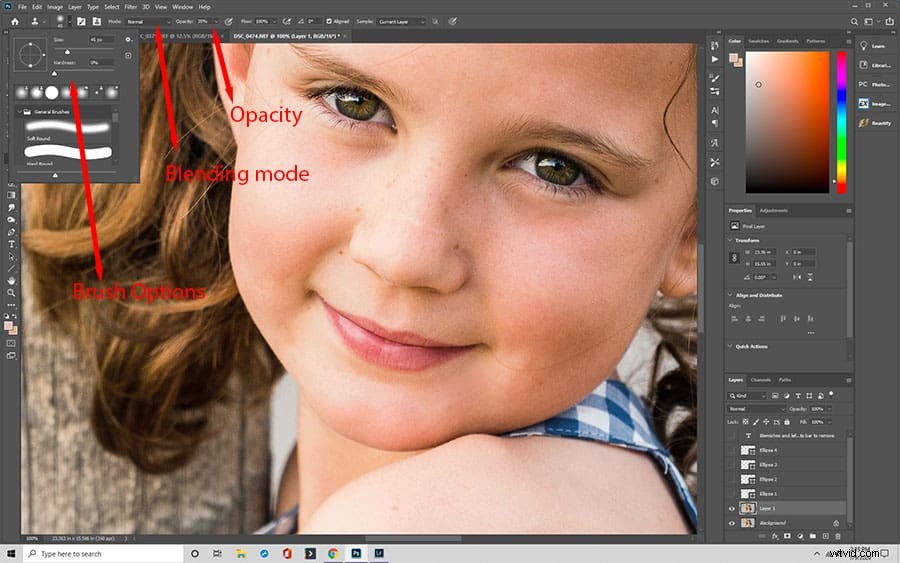
Task: Open the Image menu
Action: coord(55,7)
